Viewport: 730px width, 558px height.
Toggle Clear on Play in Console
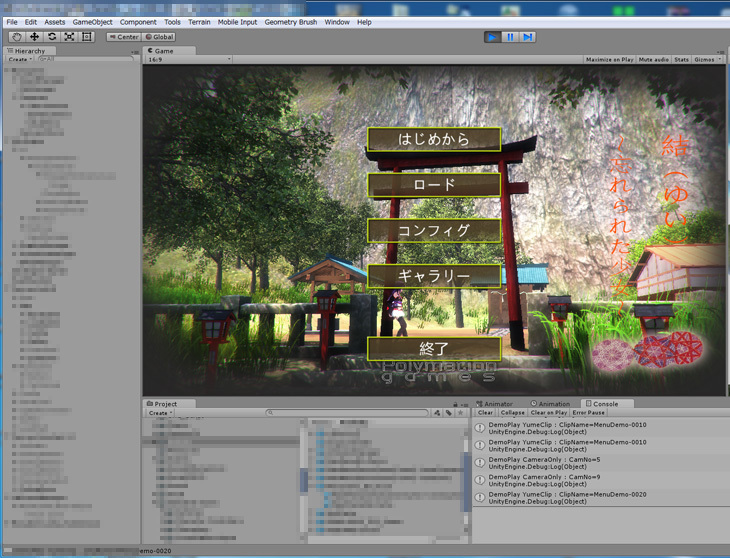coord(548,412)
